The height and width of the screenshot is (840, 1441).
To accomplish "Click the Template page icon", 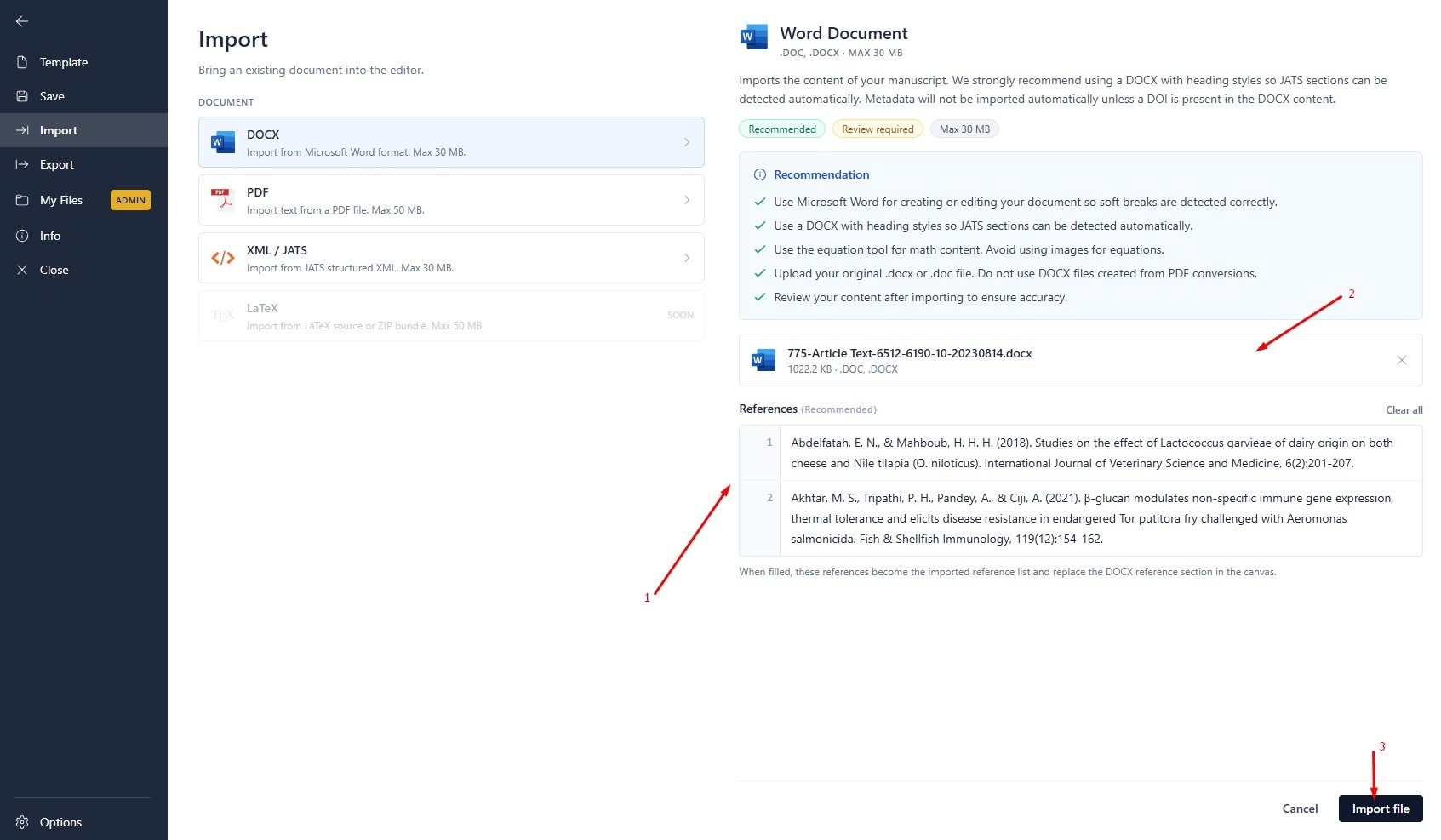I will (x=22, y=62).
